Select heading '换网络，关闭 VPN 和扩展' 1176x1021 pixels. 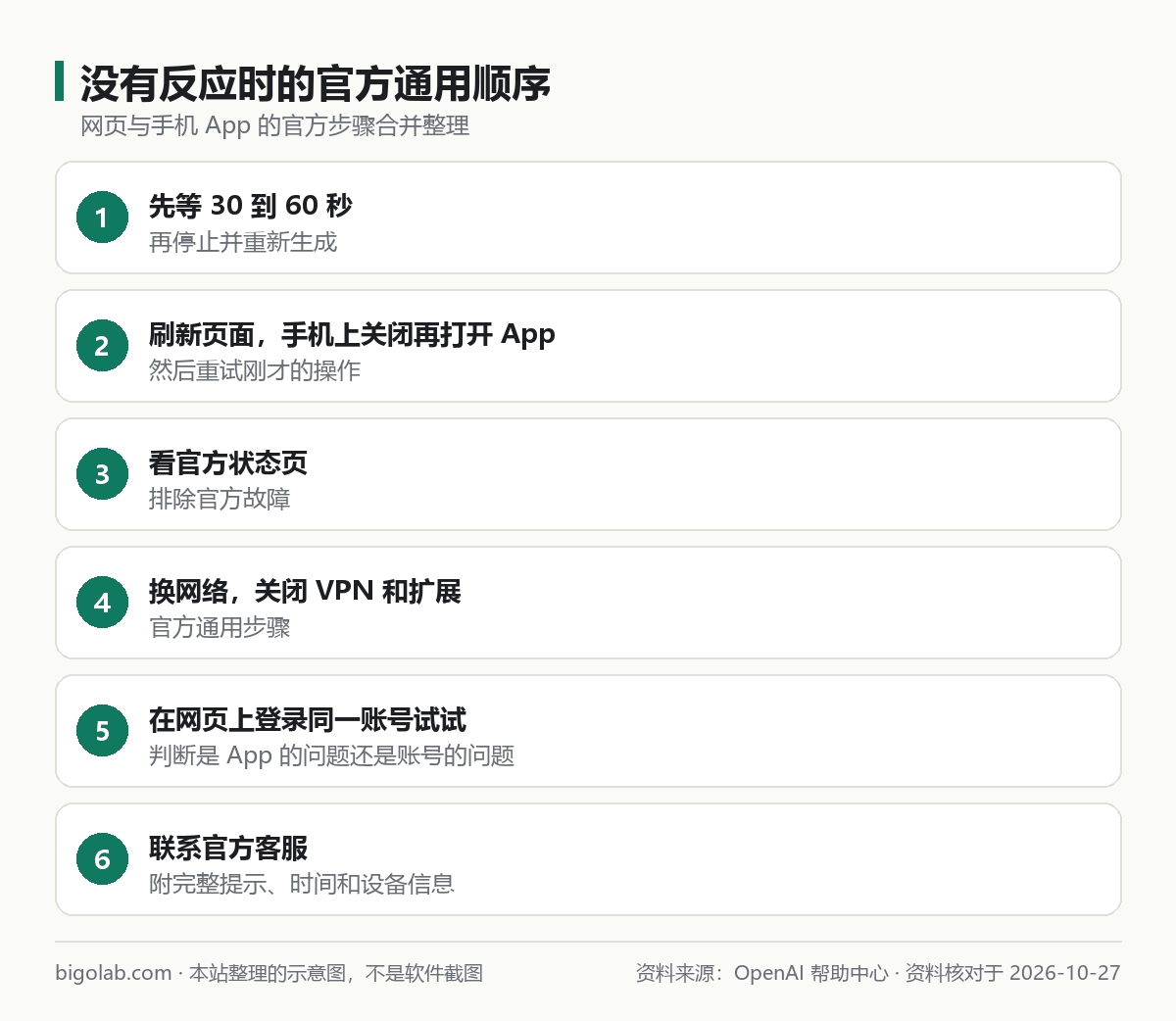305,591
